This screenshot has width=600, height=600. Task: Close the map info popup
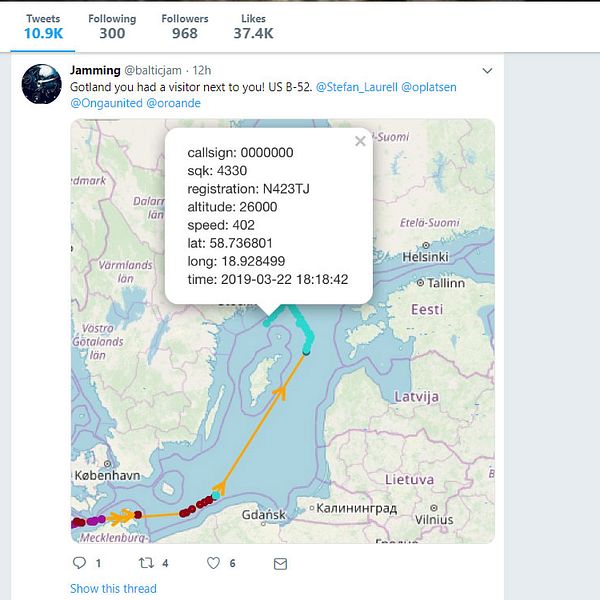point(360,142)
